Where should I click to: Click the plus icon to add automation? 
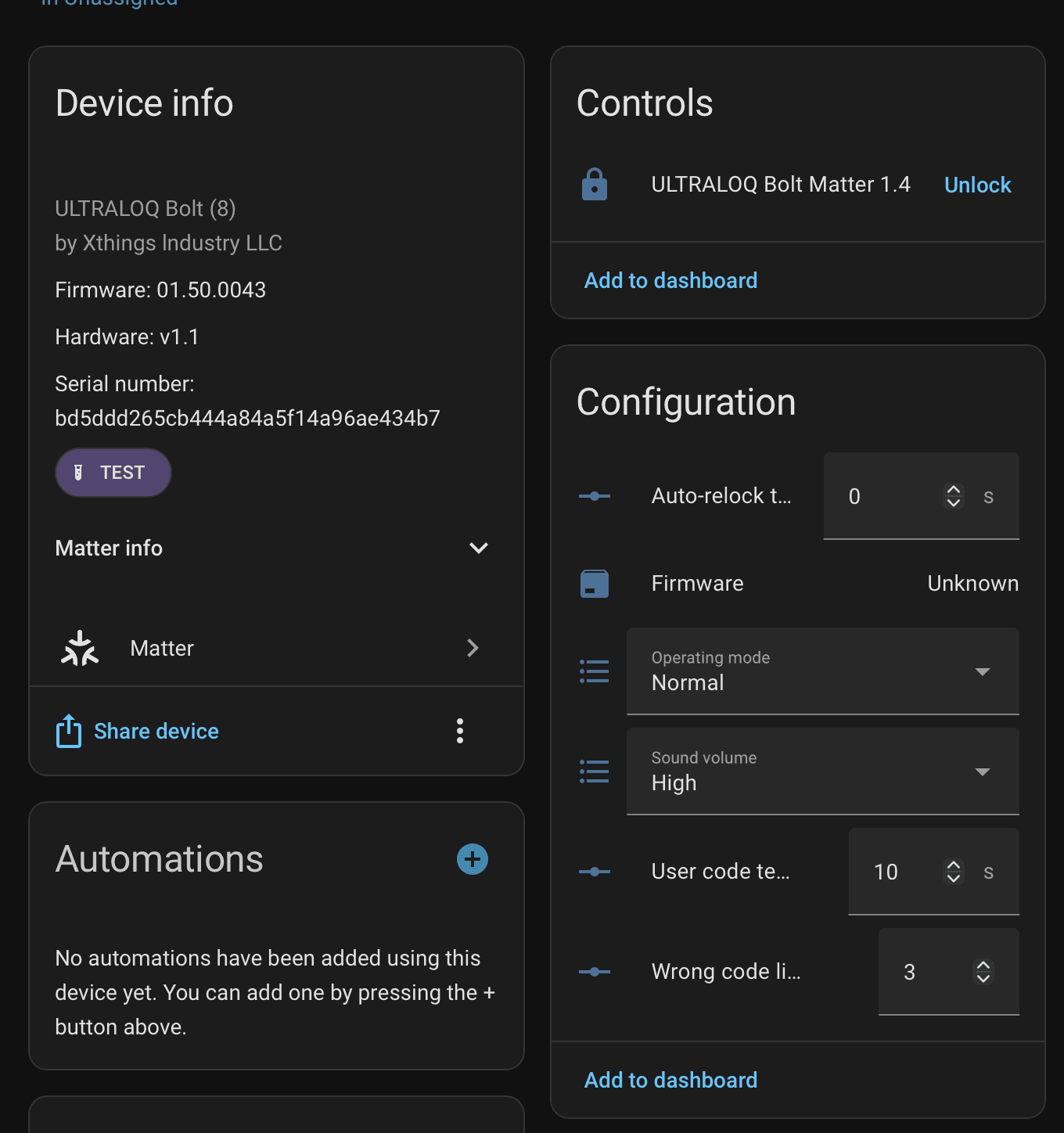[472, 859]
